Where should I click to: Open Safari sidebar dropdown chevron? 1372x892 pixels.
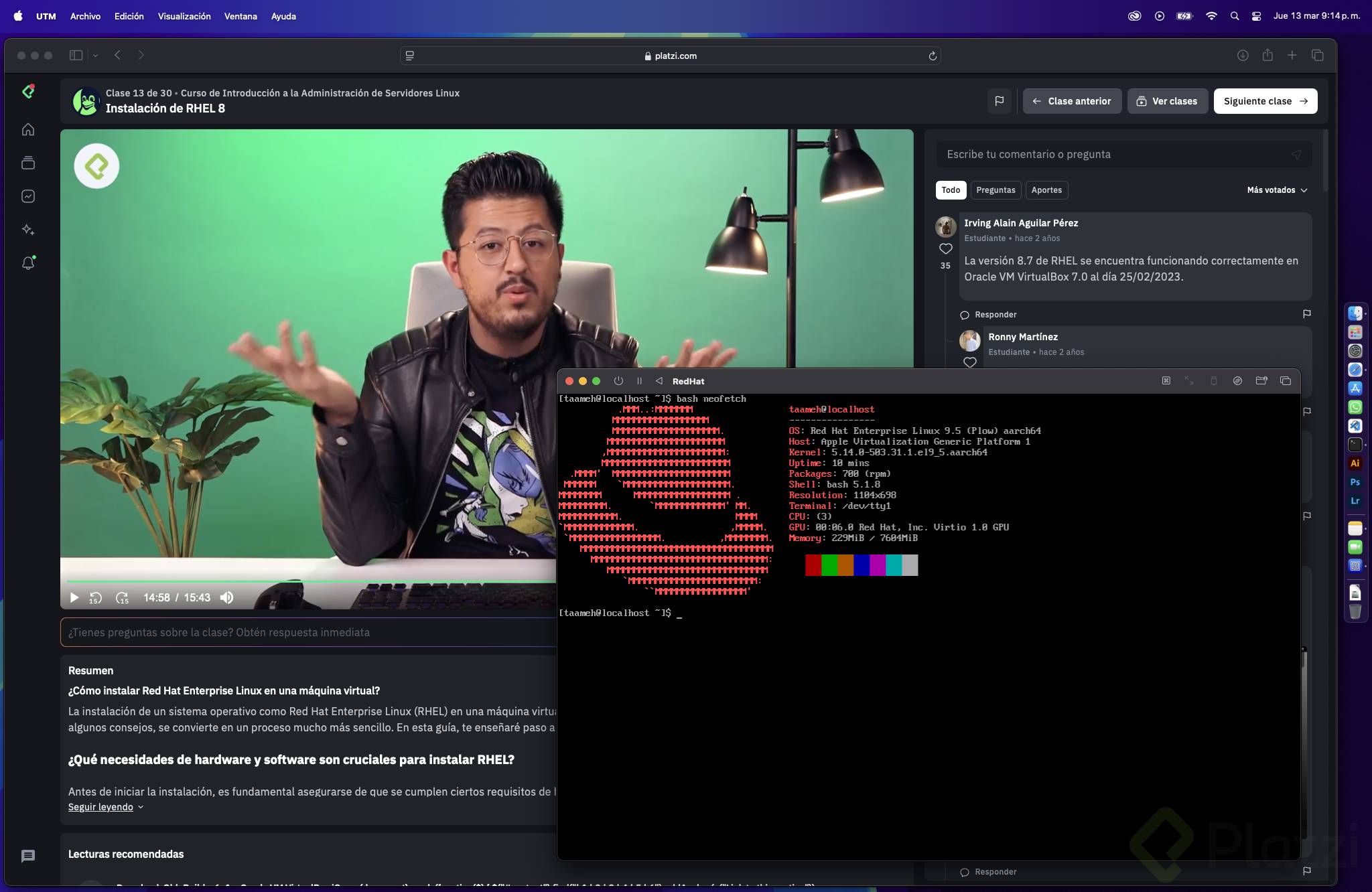pos(96,56)
